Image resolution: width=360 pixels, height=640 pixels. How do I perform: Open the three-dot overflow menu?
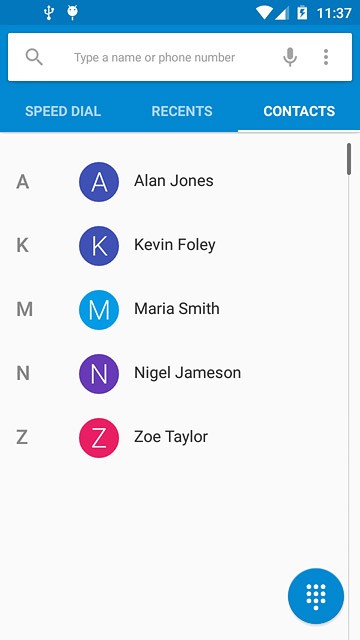click(x=326, y=57)
